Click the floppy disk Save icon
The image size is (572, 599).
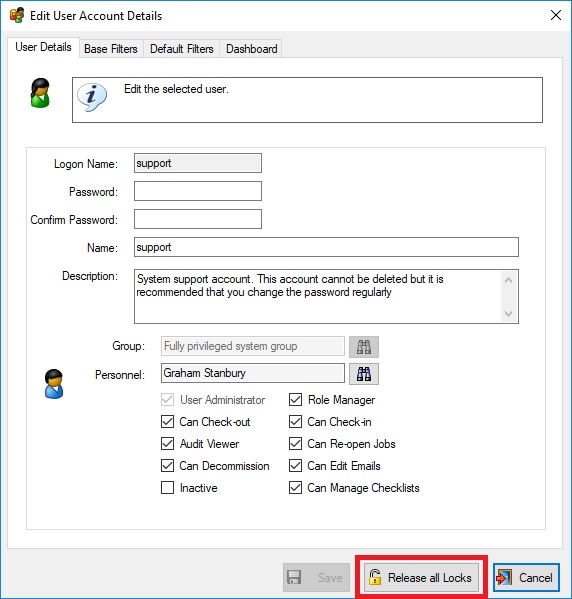[x=294, y=577]
